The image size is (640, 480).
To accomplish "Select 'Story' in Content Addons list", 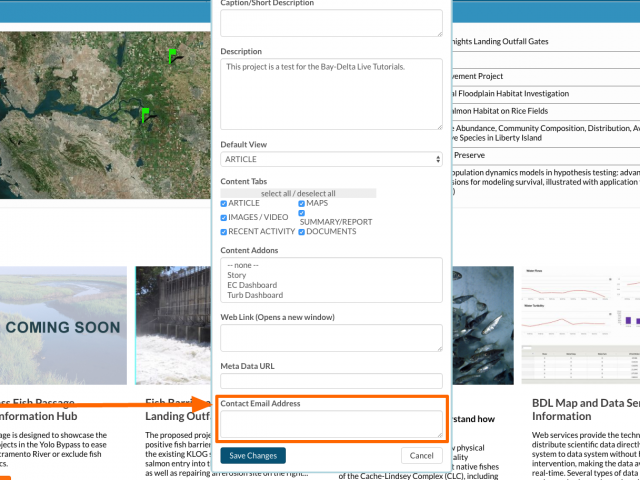I will (237, 275).
